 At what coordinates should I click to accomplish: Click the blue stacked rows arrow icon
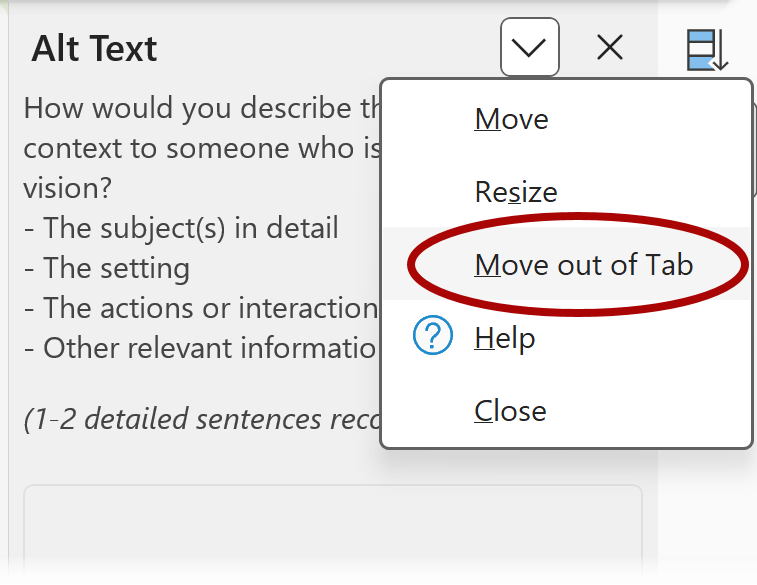tap(706, 50)
